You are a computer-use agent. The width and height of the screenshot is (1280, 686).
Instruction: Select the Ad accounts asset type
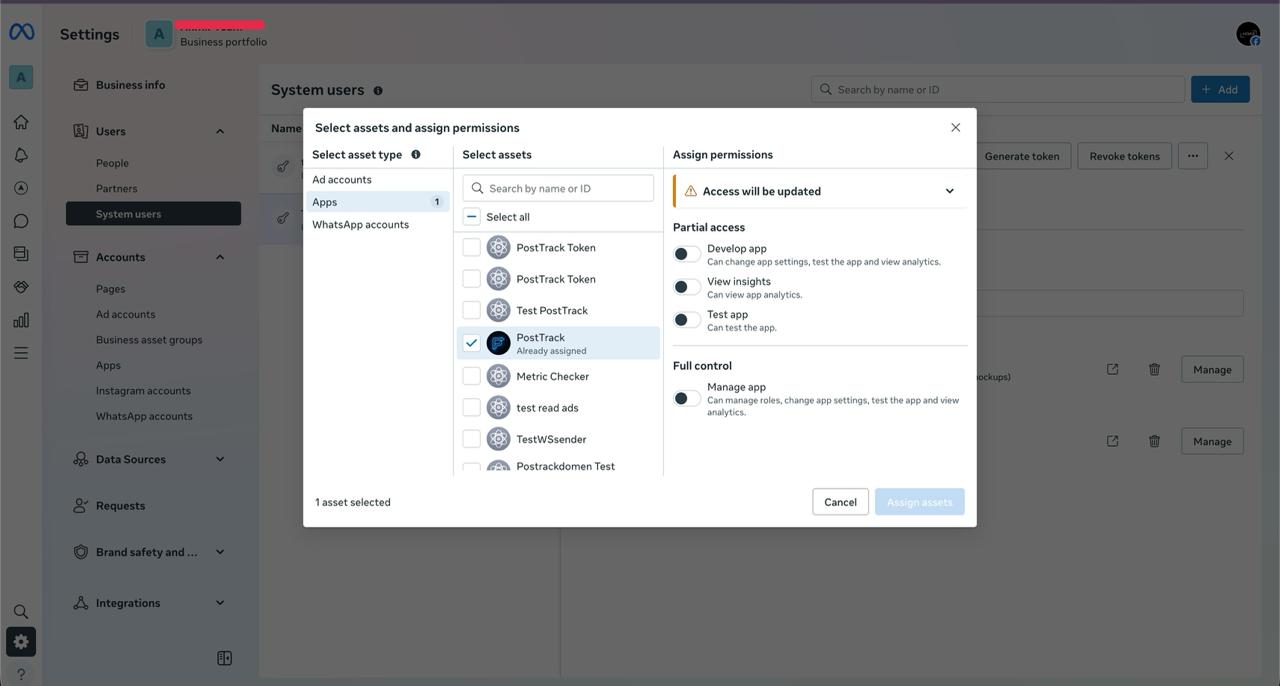[342, 180]
